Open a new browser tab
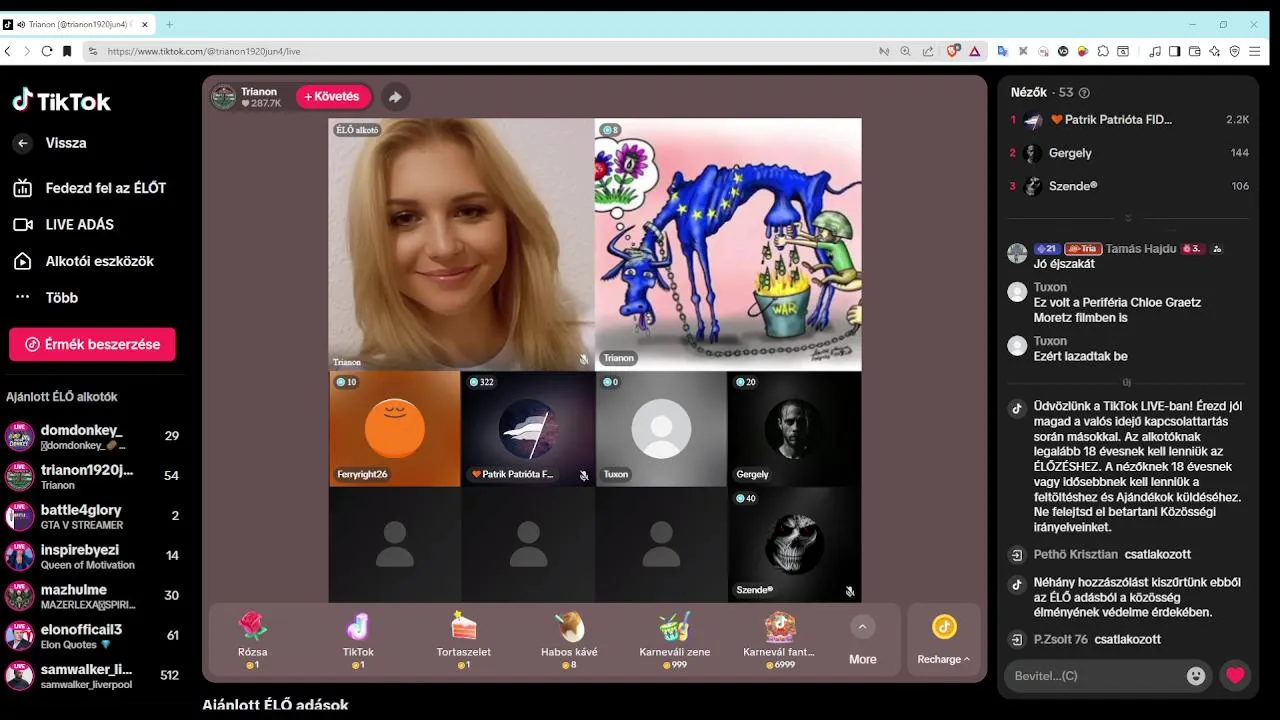This screenshot has width=1280, height=720. 169,24
